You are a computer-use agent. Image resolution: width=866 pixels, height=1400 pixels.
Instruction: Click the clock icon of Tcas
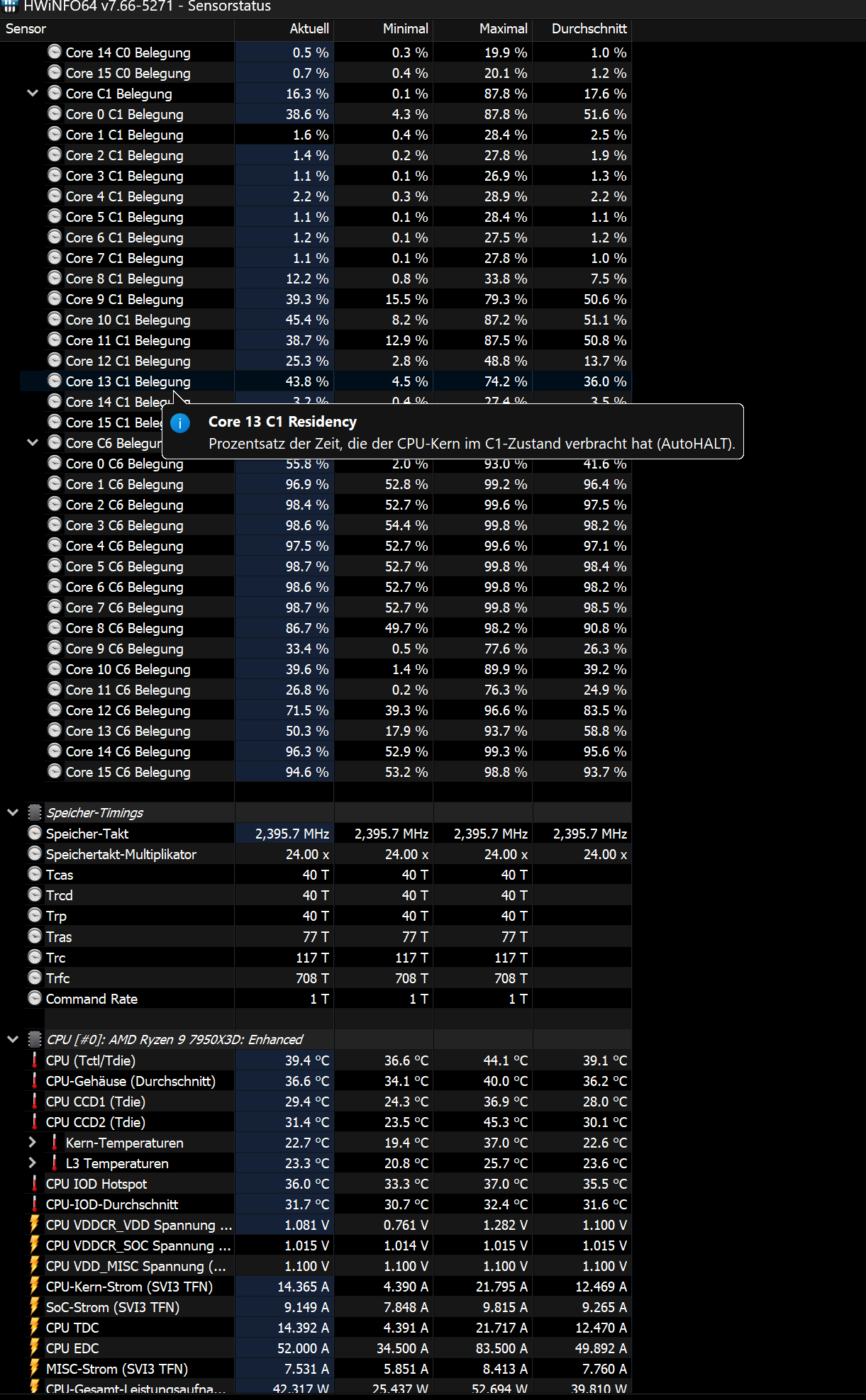click(35, 874)
